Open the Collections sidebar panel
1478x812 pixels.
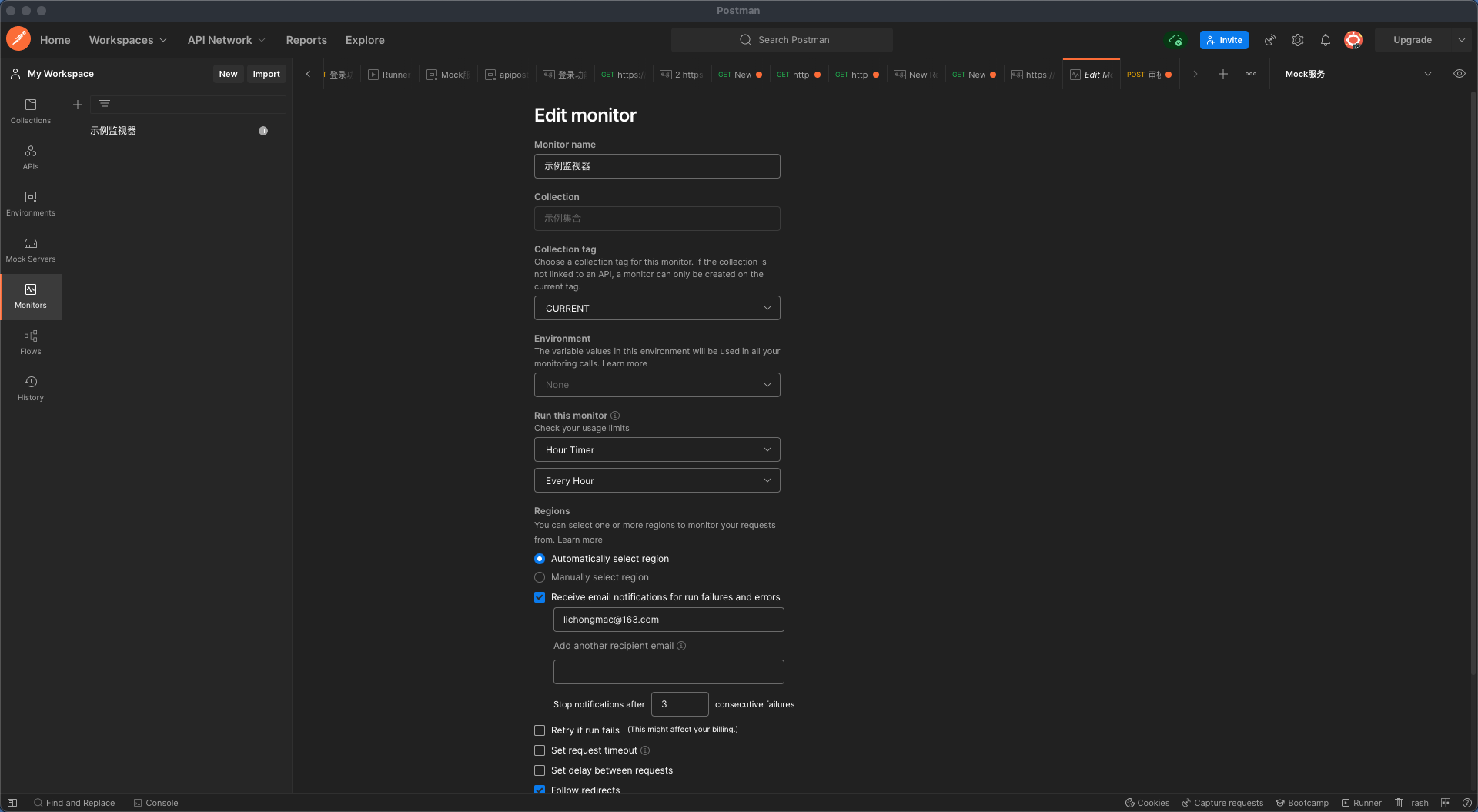point(31,112)
